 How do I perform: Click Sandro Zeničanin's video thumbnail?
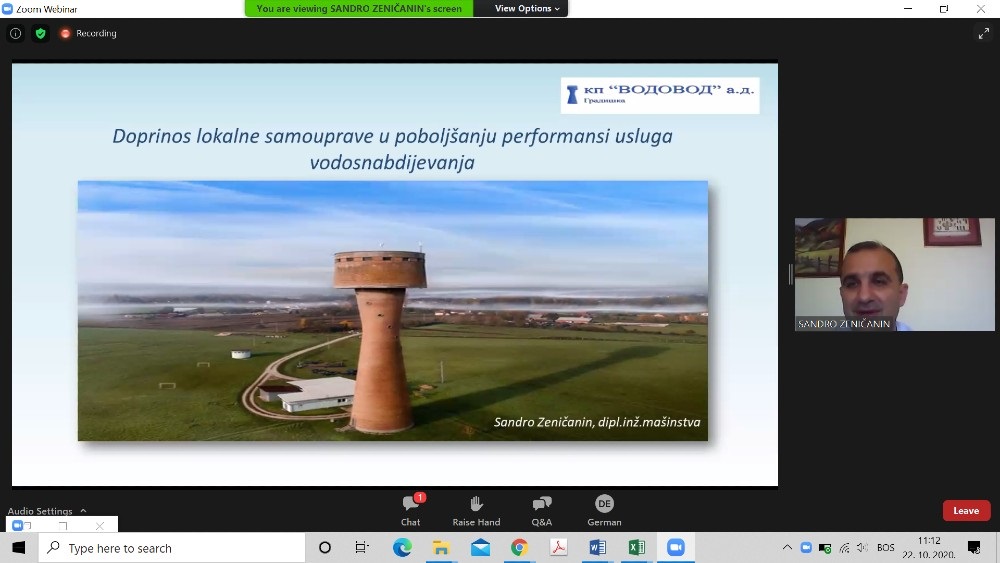tap(894, 275)
